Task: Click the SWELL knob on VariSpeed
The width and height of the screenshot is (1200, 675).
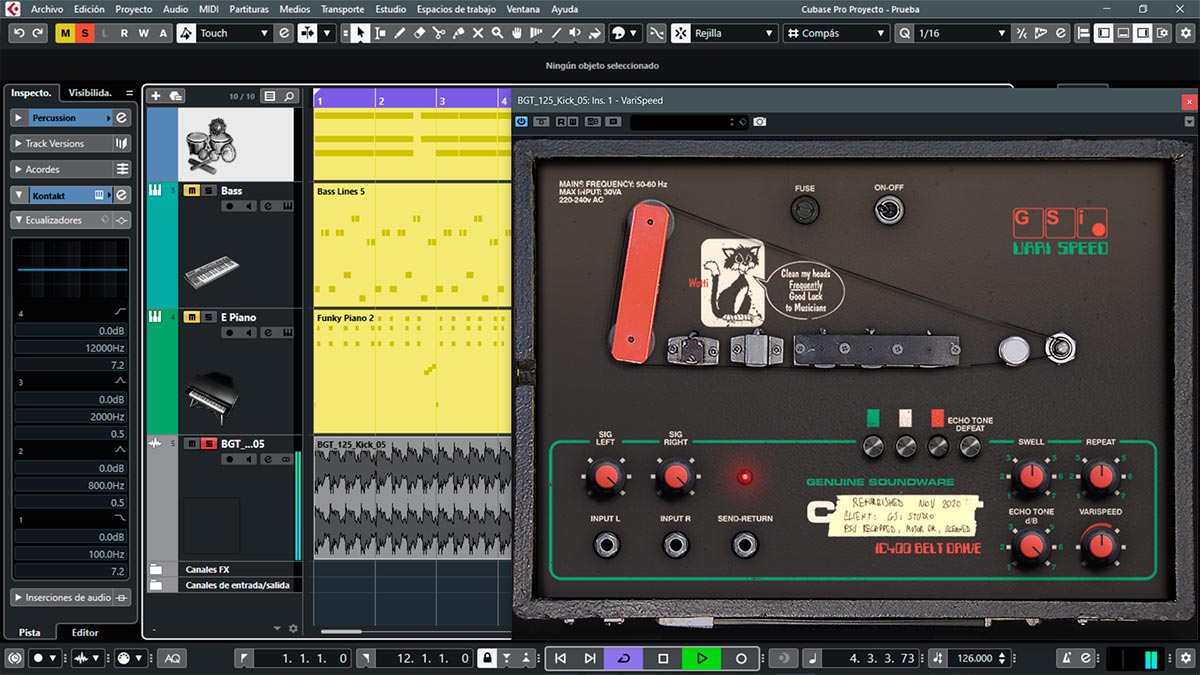Action: coord(1030,478)
